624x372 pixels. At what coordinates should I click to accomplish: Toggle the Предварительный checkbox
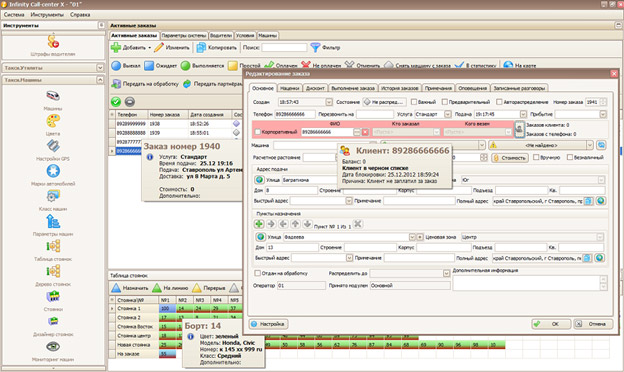445,102
